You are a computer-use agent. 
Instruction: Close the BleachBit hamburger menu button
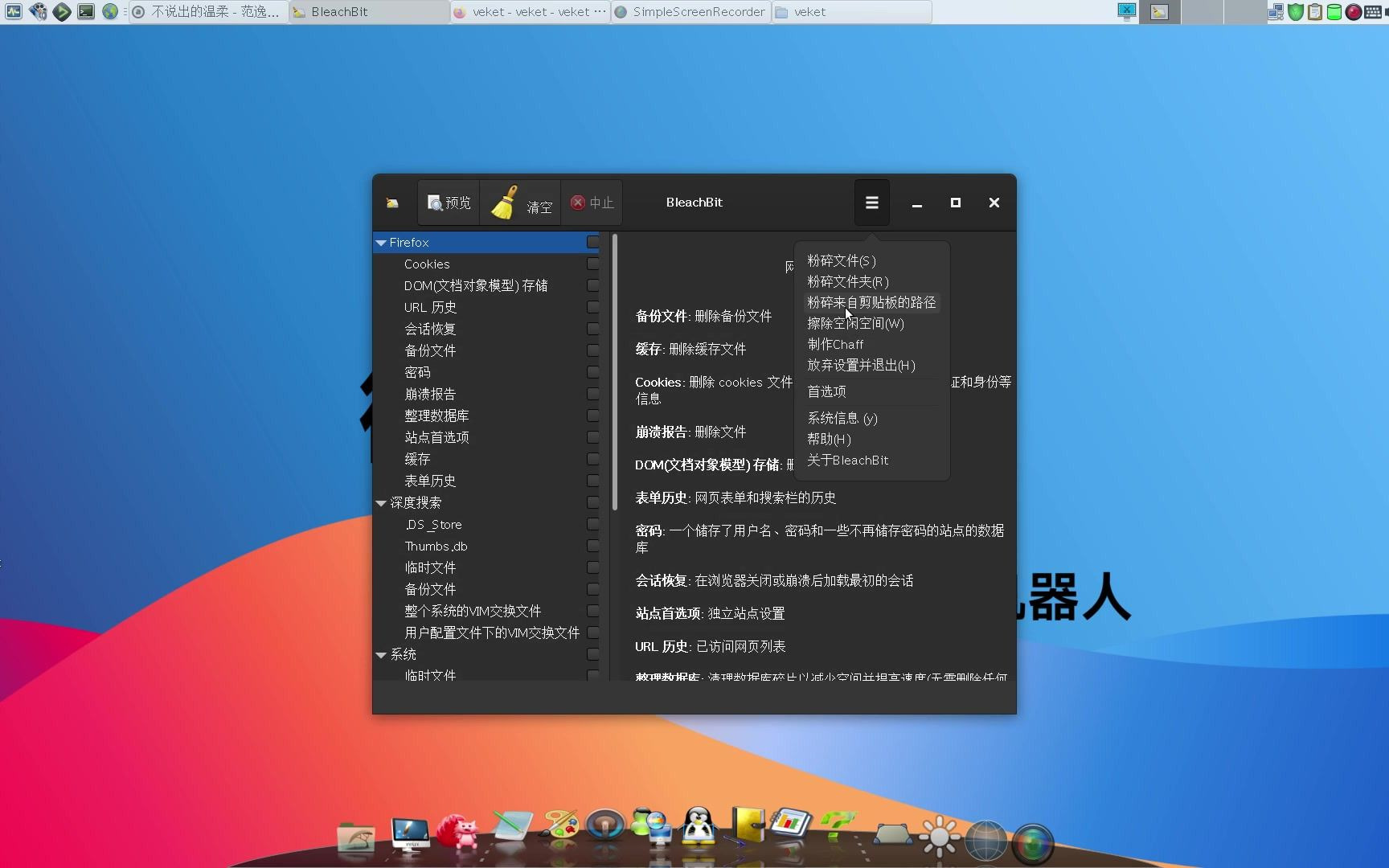(x=871, y=203)
